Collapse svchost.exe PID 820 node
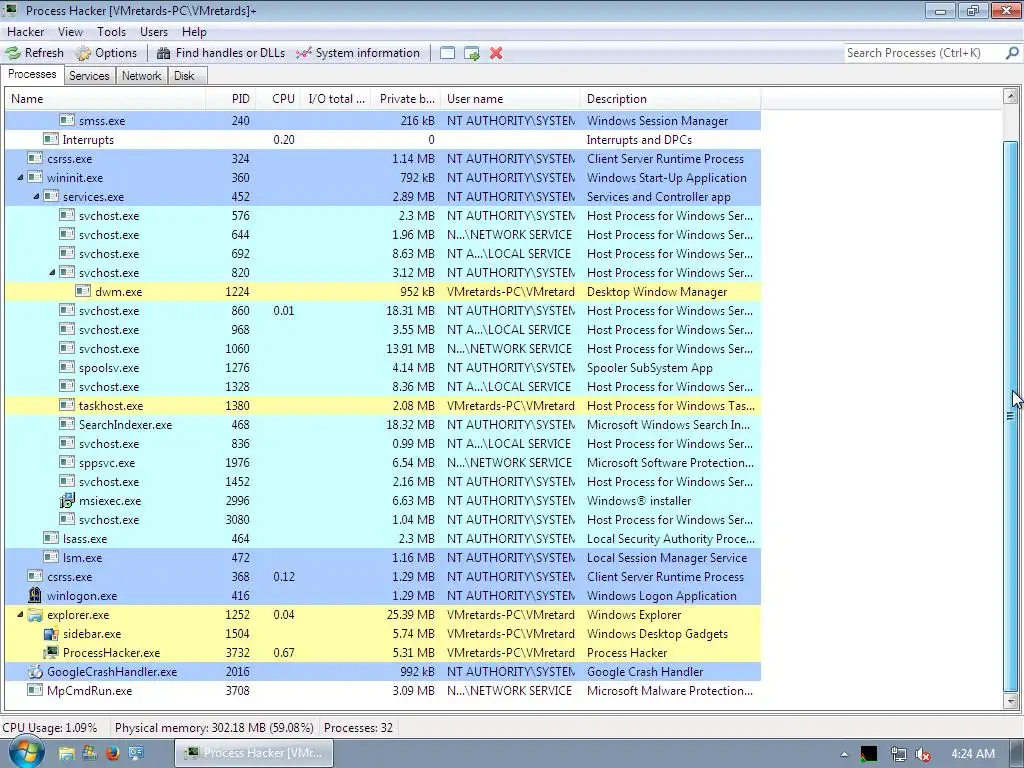 (52, 272)
